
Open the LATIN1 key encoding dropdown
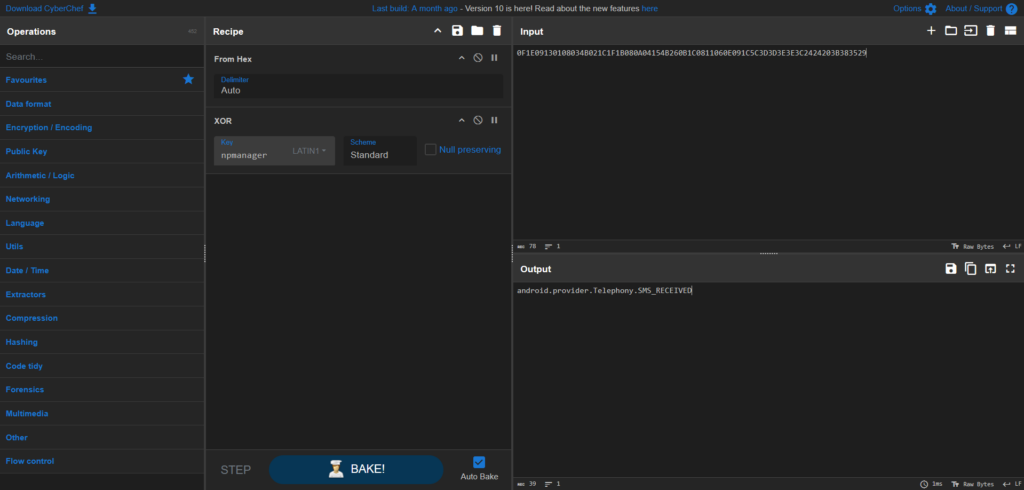pos(309,151)
